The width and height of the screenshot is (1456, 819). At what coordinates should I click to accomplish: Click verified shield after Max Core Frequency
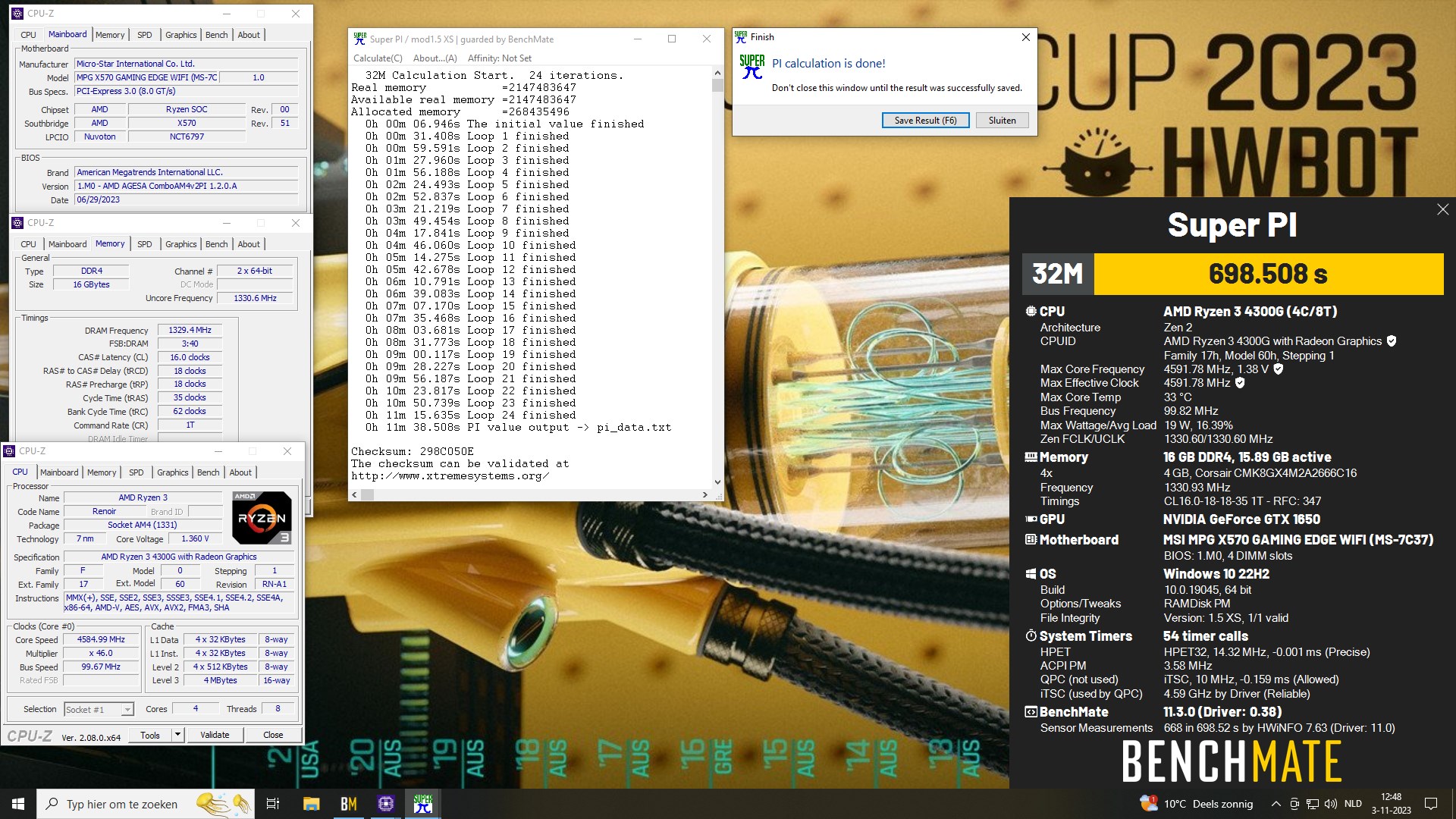point(1278,369)
